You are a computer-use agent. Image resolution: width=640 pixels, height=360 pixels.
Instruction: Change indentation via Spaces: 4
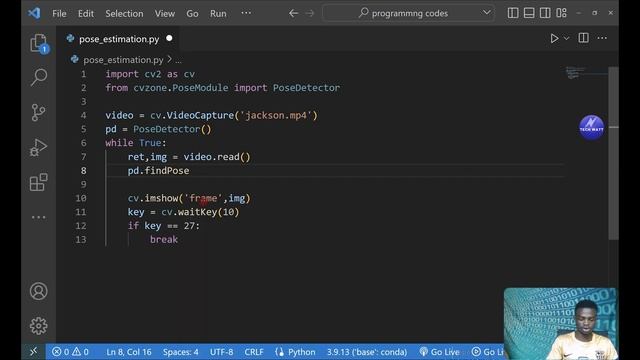[180, 352]
